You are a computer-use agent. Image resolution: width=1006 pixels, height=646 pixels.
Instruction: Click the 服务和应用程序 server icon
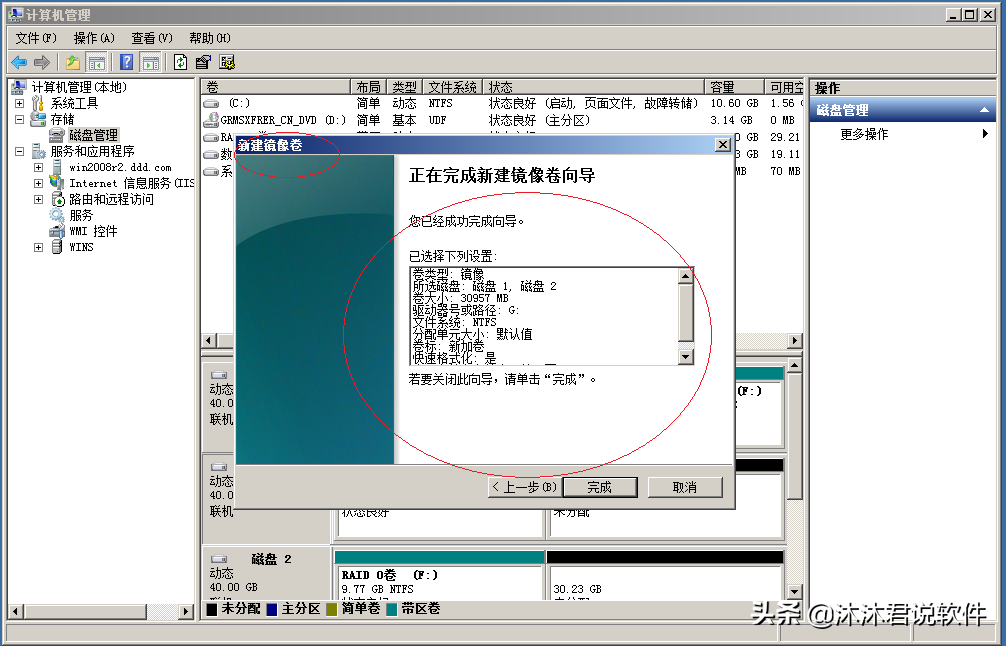tap(38, 151)
